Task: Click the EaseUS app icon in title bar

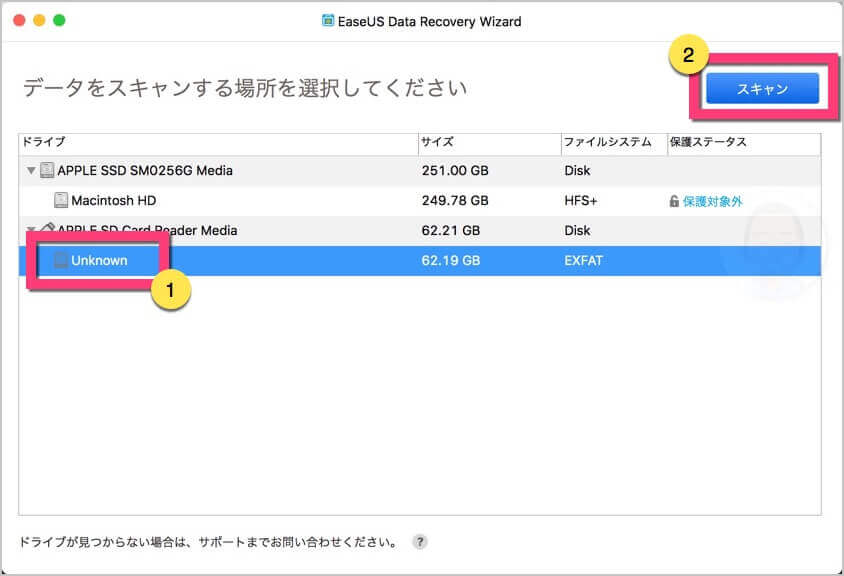Action: [x=328, y=21]
